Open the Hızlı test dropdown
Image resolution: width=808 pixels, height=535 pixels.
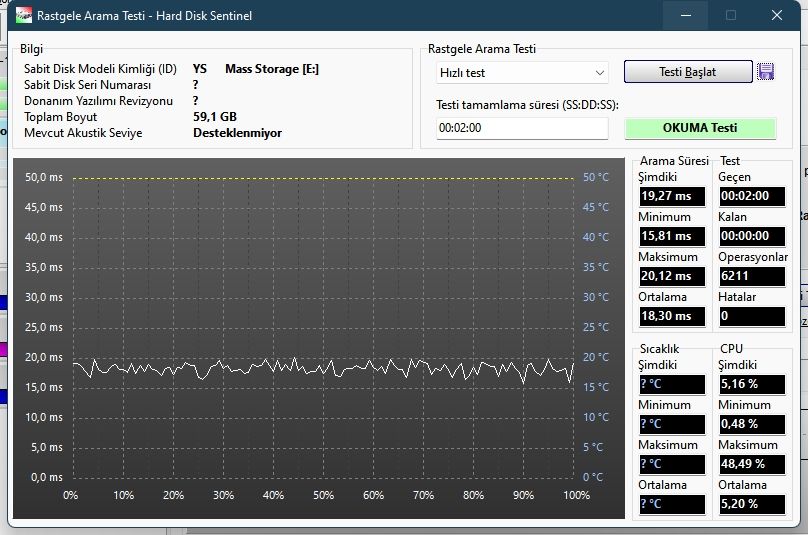[x=521, y=73]
